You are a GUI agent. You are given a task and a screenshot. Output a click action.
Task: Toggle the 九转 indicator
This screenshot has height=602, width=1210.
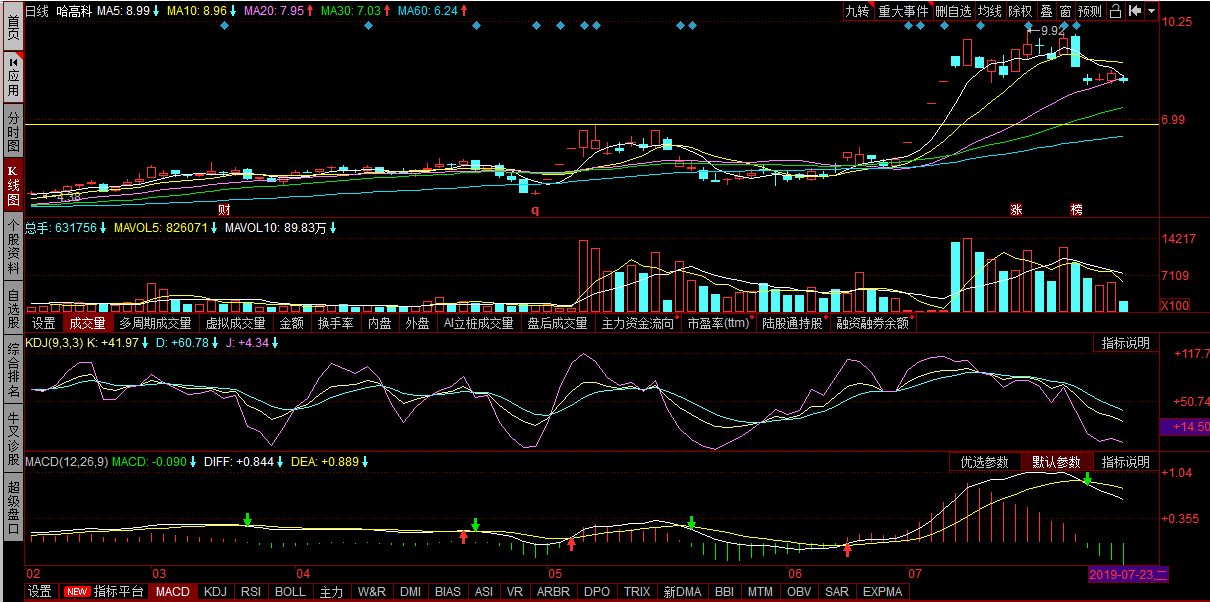click(858, 11)
